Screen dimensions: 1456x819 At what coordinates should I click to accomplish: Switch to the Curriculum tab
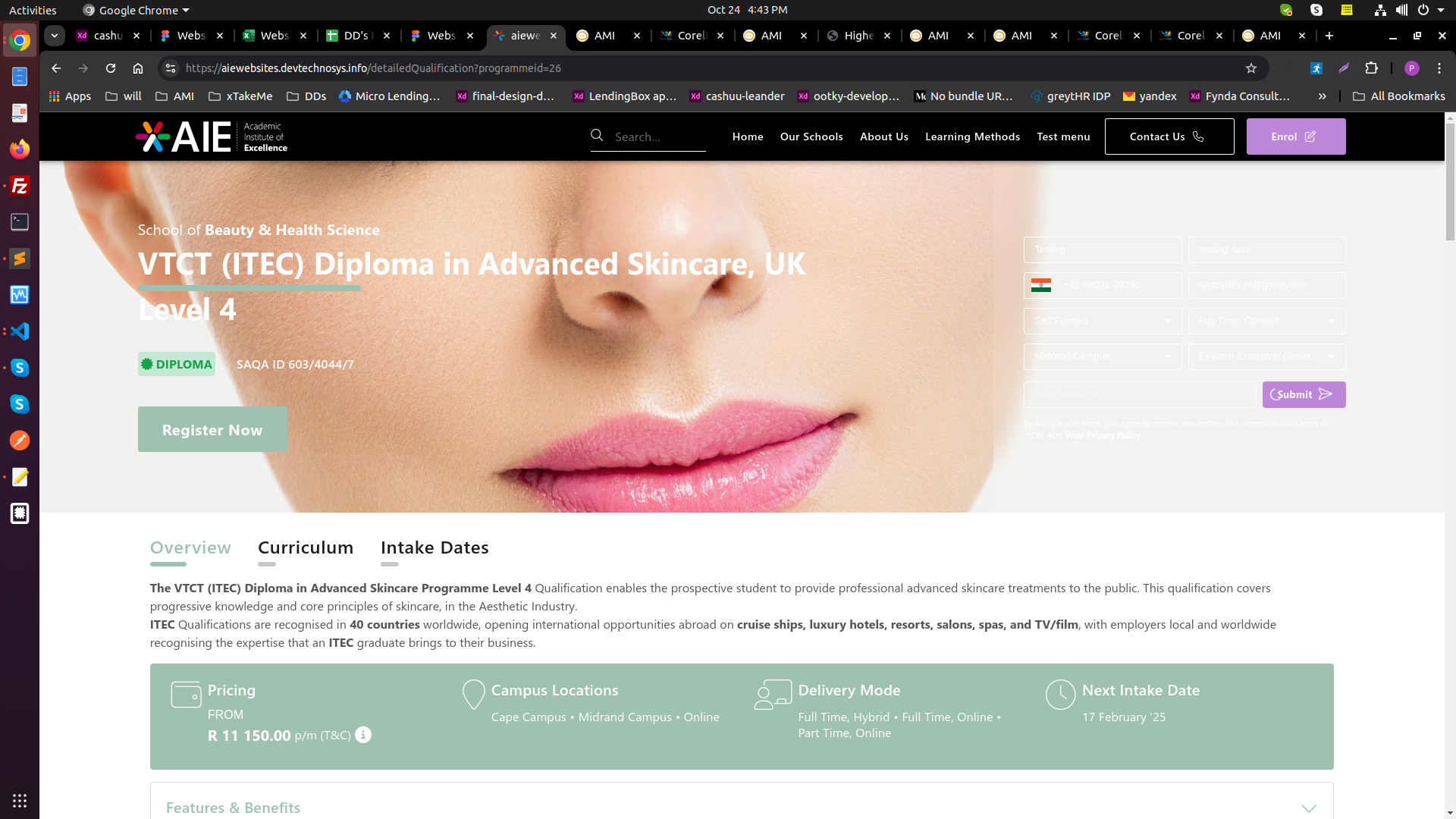pyautogui.click(x=306, y=548)
